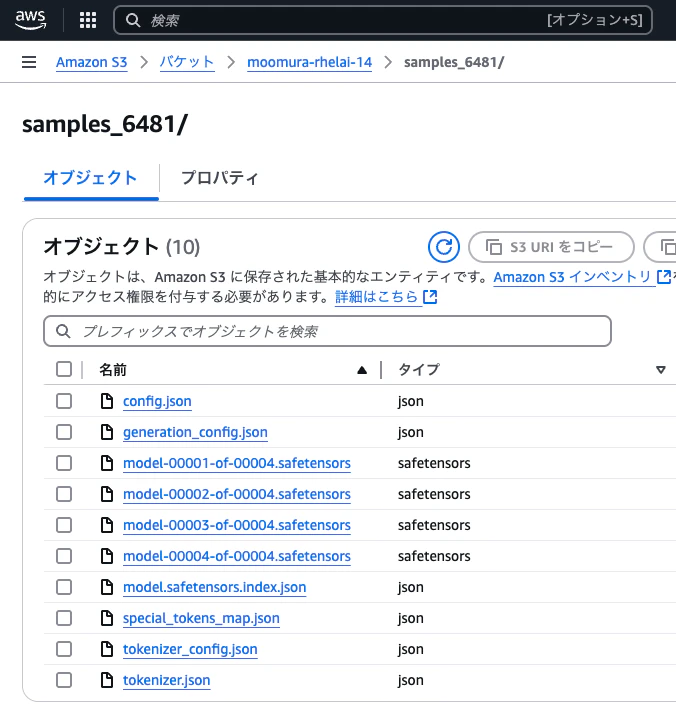The image size is (676, 707).
Task: Open model-00003-of-00004.safetensors object
Action: [237, 525]
